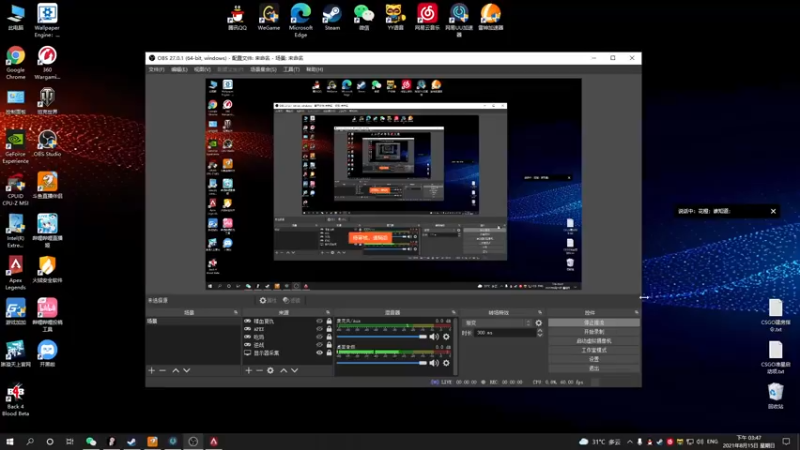Switch to OBS via its taskbar icon
The image size is (800, 450).
pos(193,441)
